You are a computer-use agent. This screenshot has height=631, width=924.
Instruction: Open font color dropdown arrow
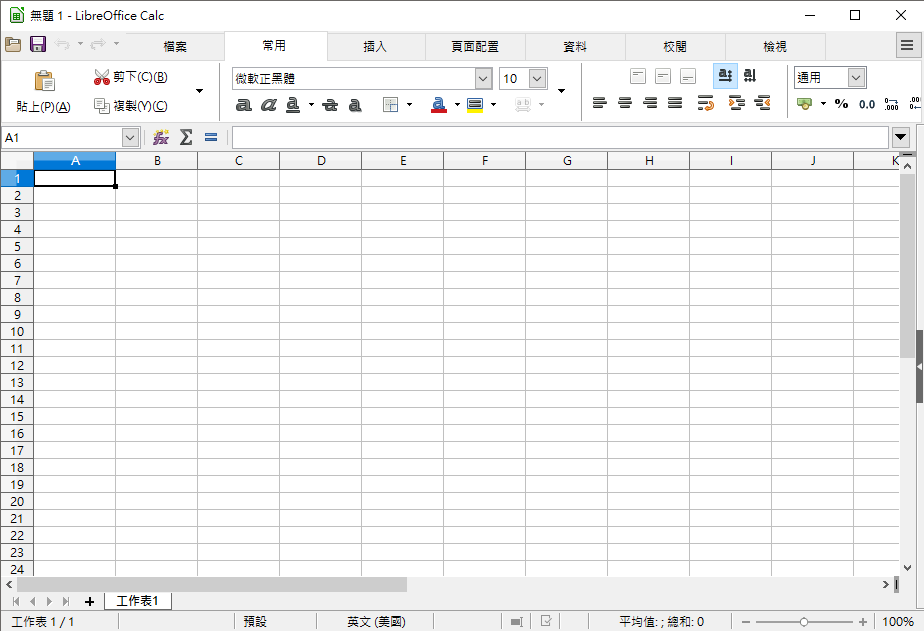click(457, 105)
